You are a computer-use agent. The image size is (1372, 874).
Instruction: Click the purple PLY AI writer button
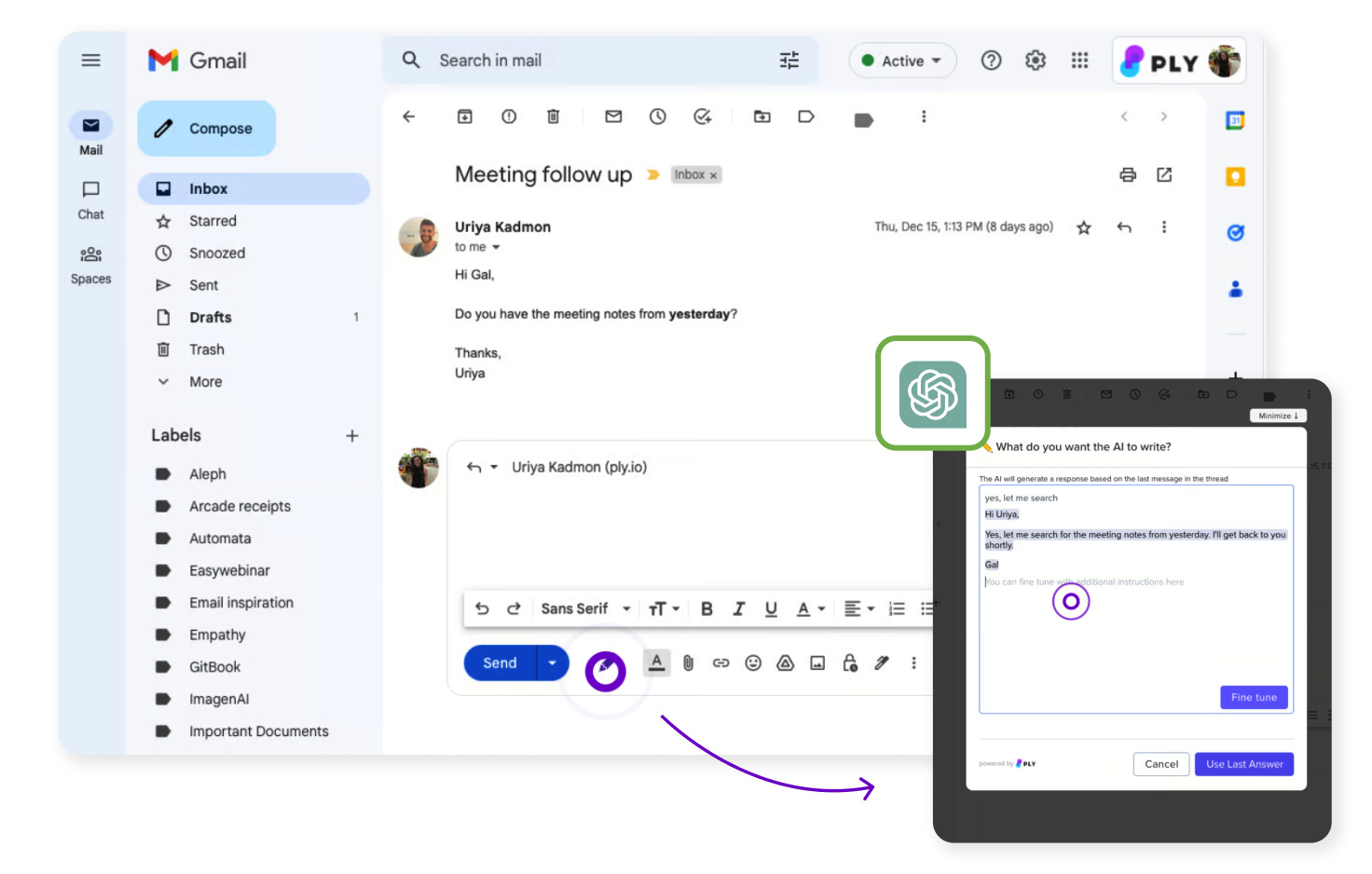click(x=606, y=671)
